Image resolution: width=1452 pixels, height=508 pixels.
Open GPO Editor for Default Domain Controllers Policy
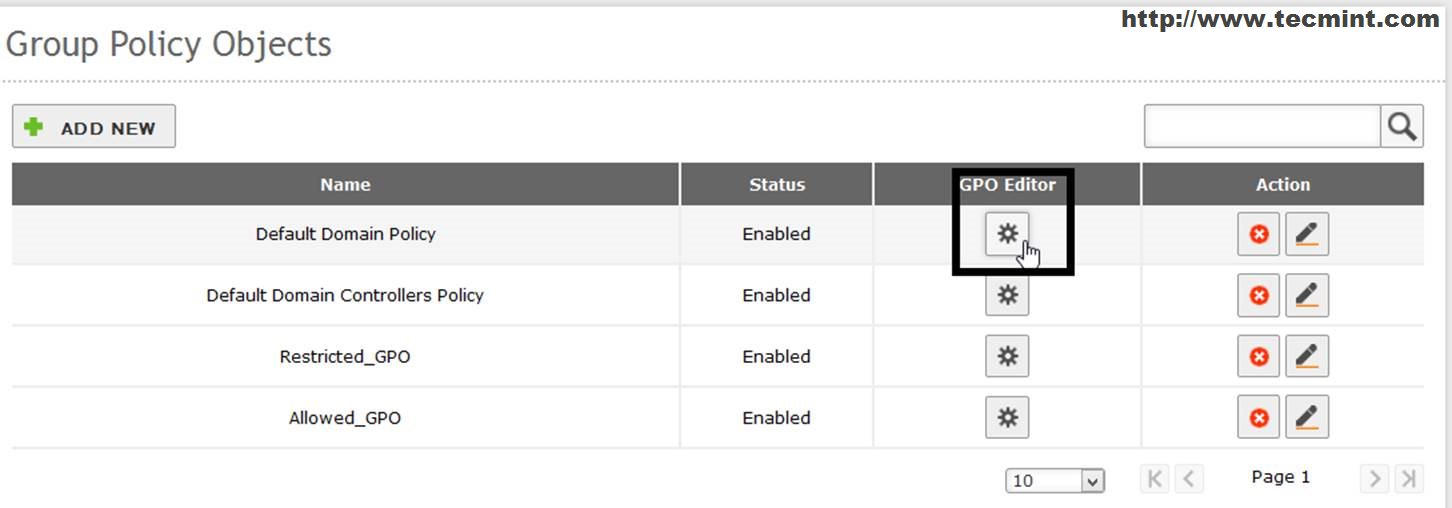tap(1007, 295)
